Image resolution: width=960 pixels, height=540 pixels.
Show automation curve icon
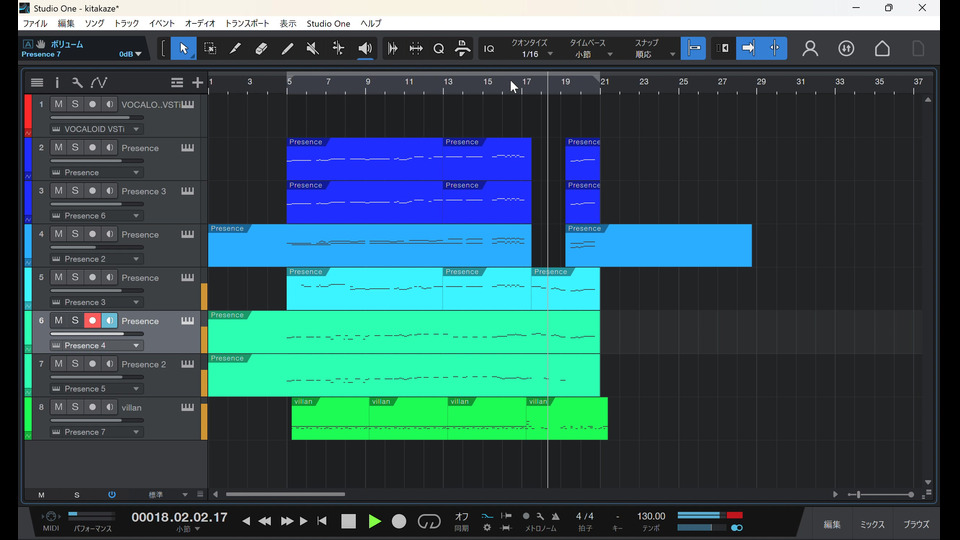click(99, 82)
